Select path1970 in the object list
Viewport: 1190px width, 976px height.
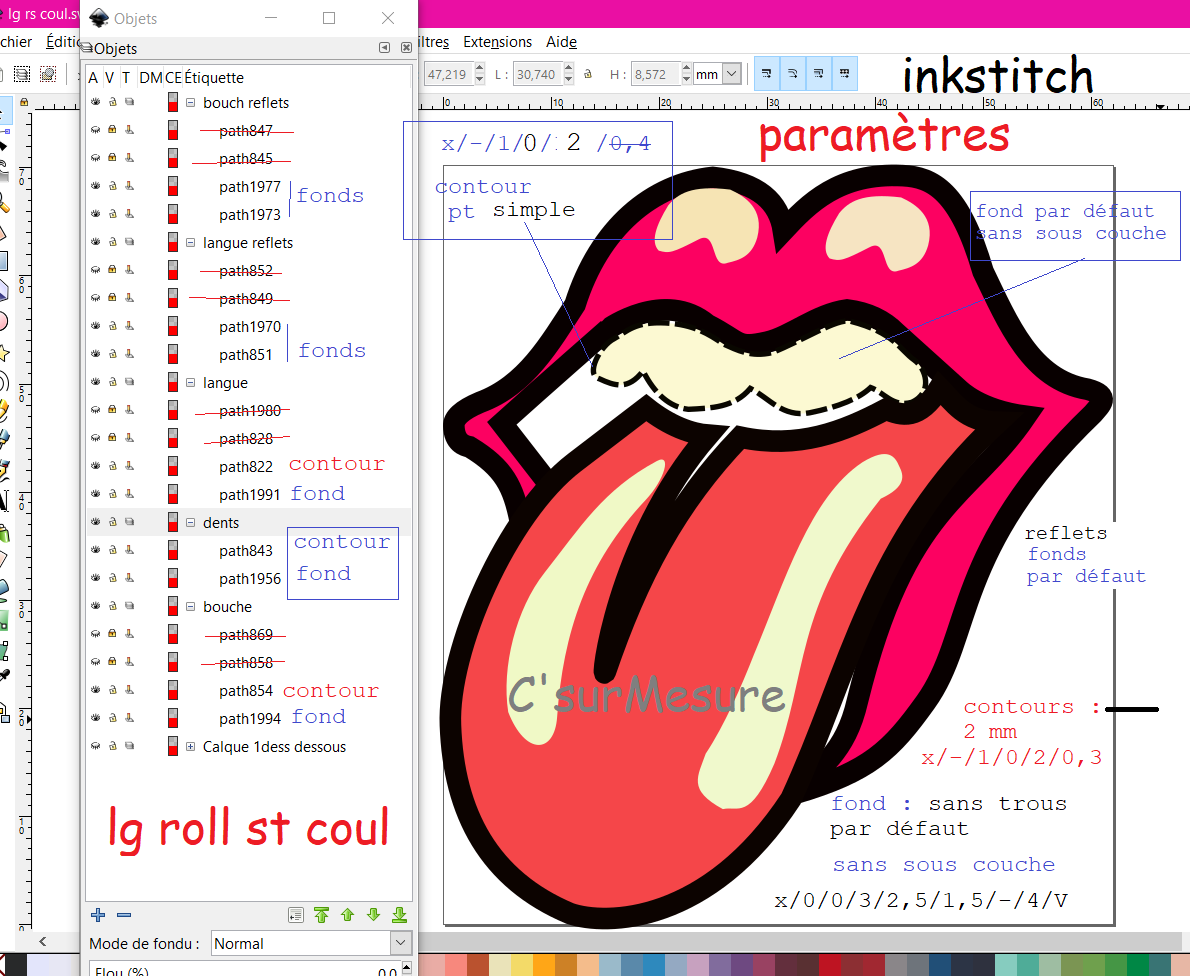point(250,326)
